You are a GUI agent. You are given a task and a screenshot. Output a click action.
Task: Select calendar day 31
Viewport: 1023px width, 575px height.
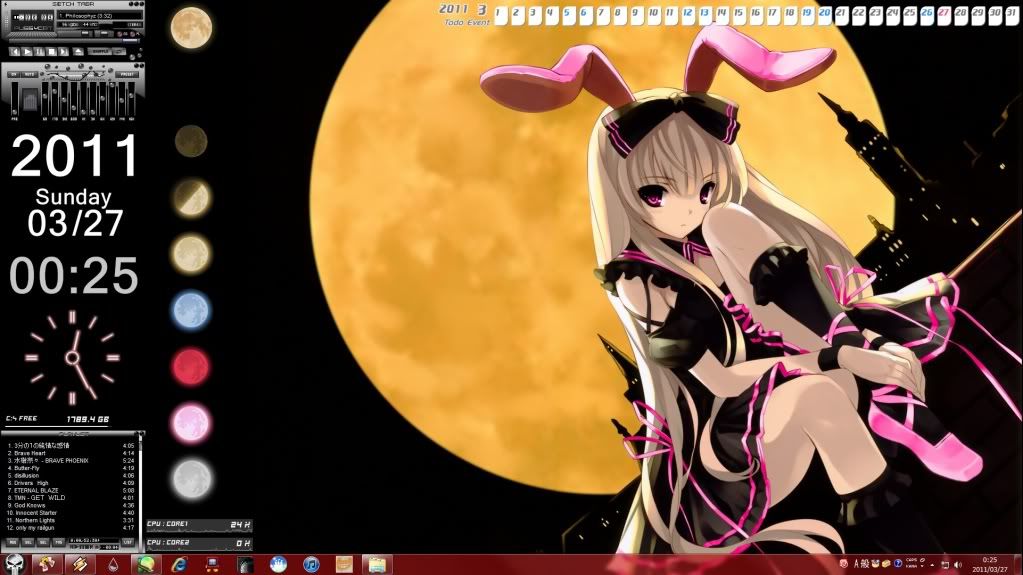pos(1012,15)
